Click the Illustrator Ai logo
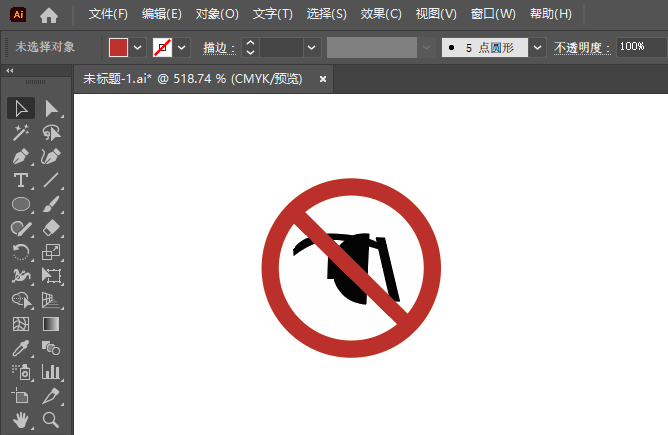The height and width of the screenshot is (435, 668). tap(18, 14)
